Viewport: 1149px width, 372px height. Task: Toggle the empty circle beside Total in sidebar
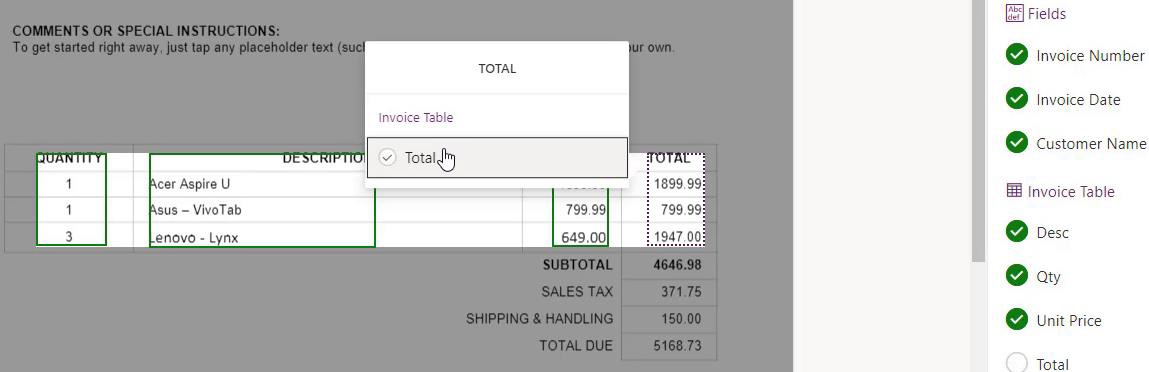1016,363
